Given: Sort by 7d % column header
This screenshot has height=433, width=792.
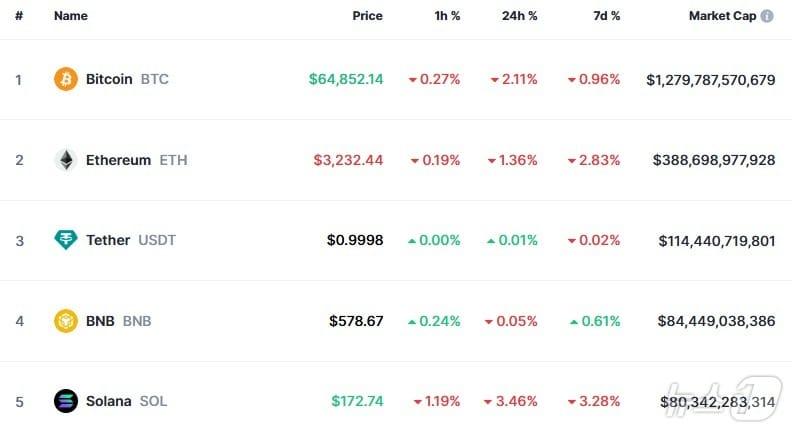Looking at the screenshot, I should (x=604, y=17).
